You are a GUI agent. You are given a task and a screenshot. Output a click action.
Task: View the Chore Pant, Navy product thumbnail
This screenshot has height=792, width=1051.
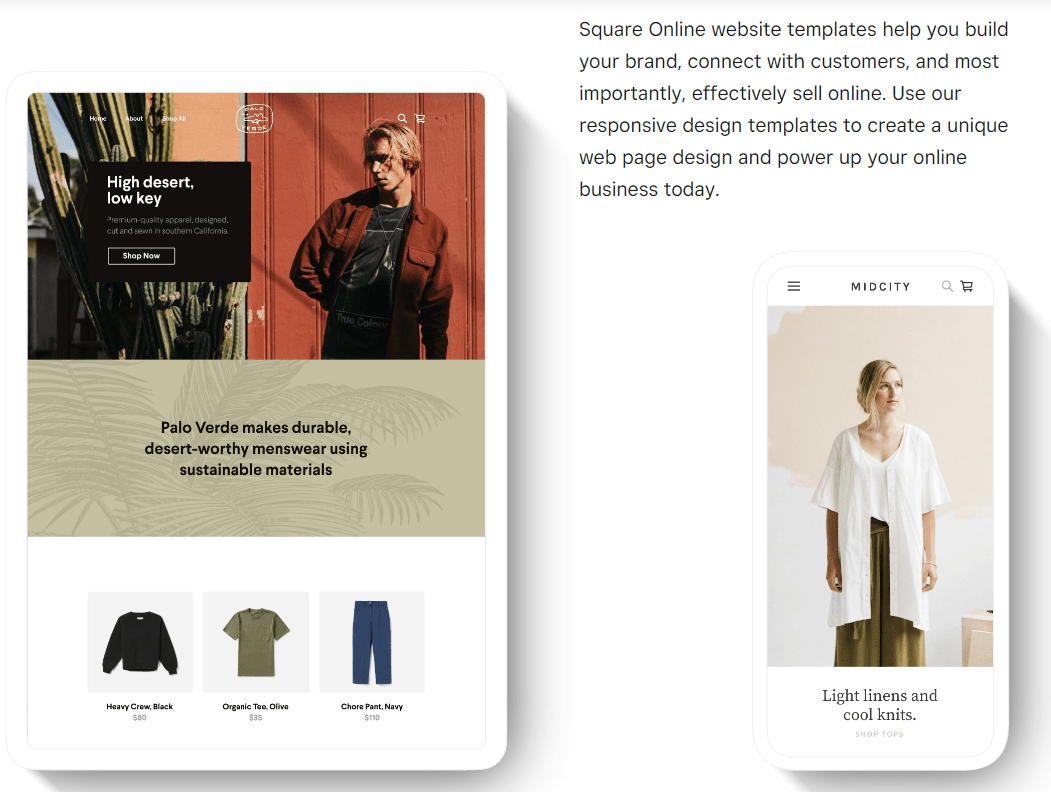tap(371, 641)
